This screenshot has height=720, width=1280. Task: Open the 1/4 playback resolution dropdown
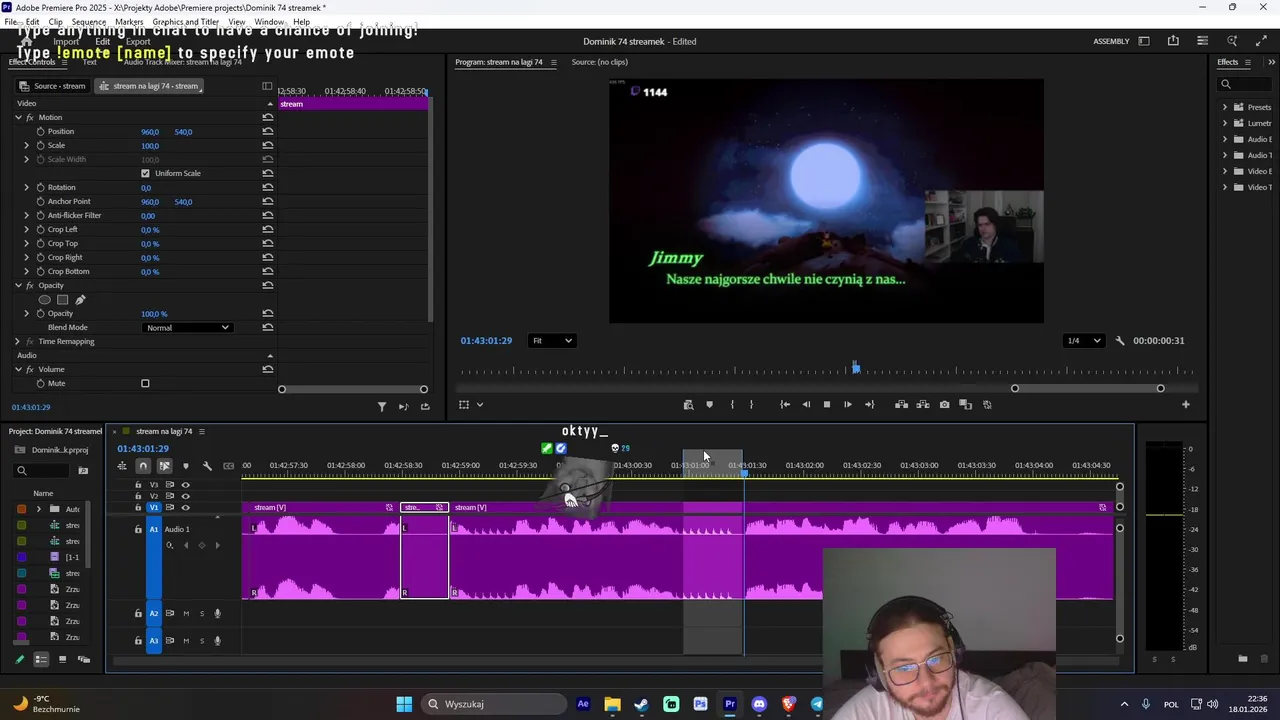point(1083,341)
